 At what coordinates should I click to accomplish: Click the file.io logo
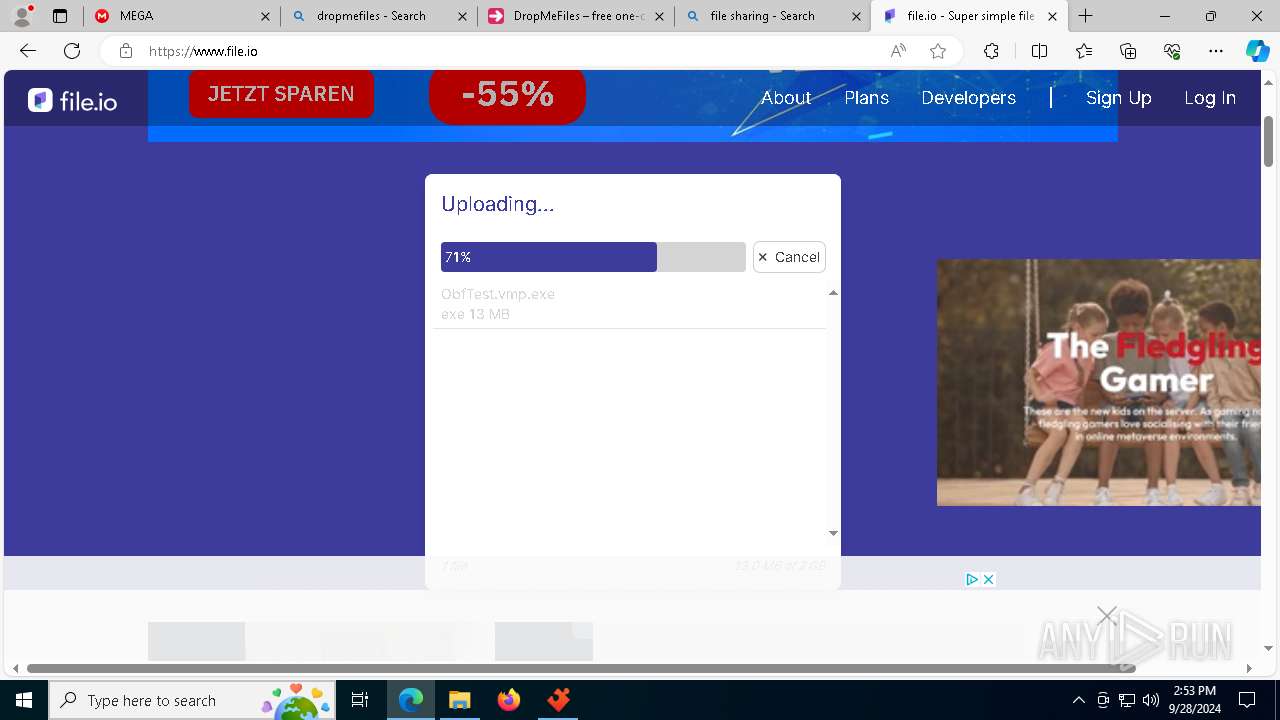pos(72,99)
